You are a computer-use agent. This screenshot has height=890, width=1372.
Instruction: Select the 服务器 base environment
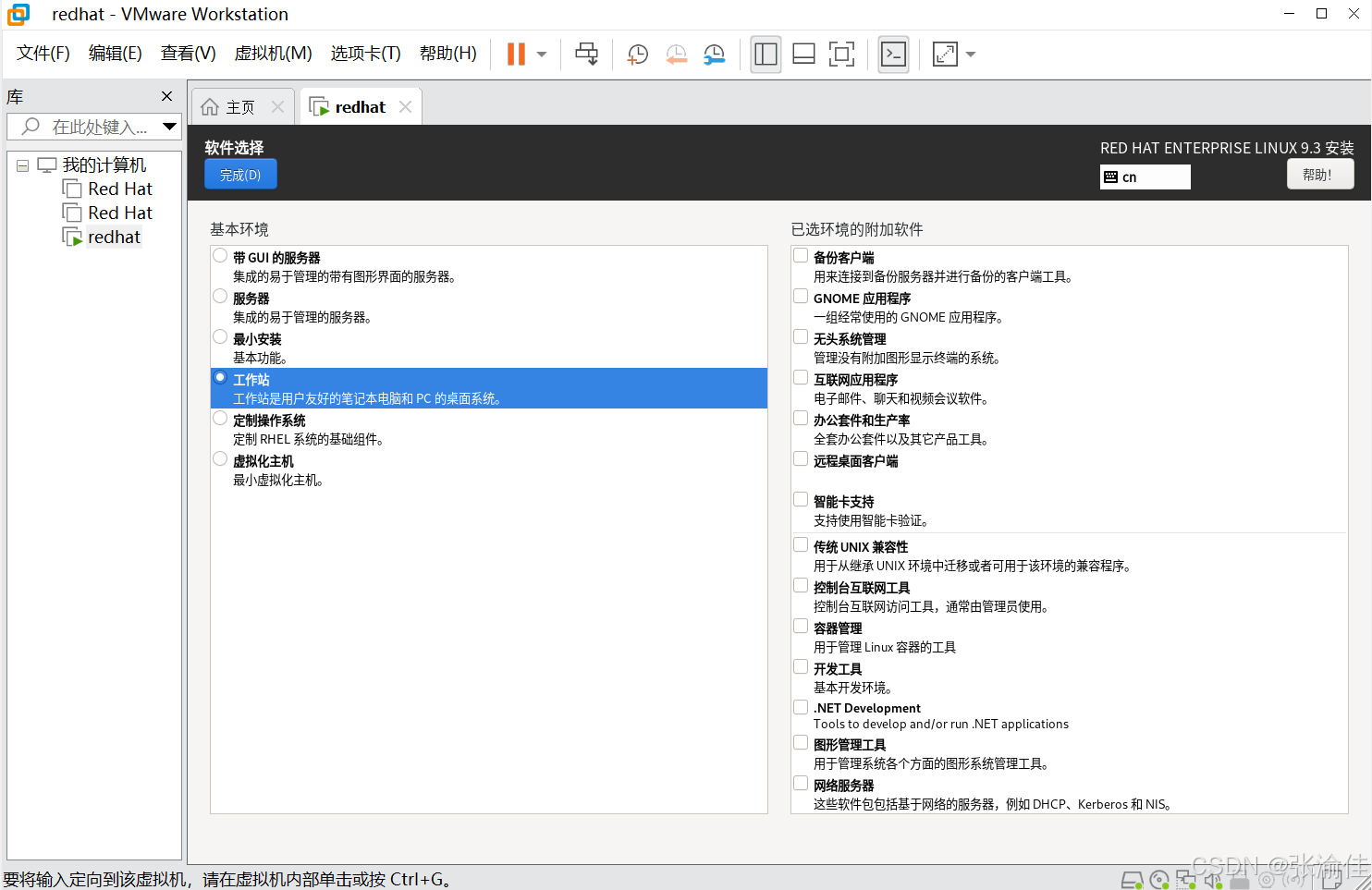219,296
